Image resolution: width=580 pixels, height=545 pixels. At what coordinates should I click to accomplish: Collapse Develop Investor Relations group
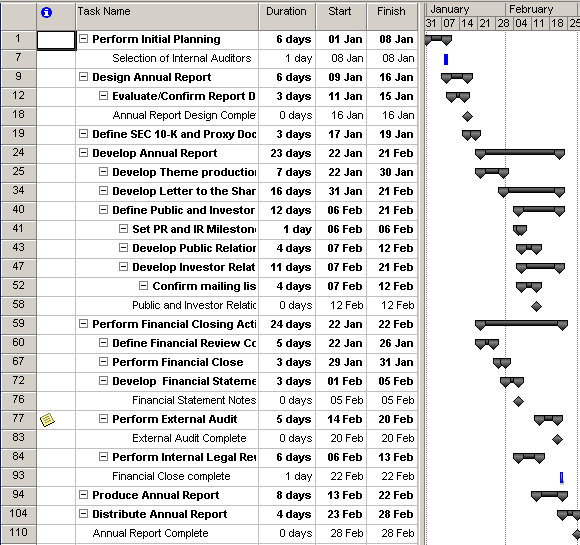click(x=124, y=266)
